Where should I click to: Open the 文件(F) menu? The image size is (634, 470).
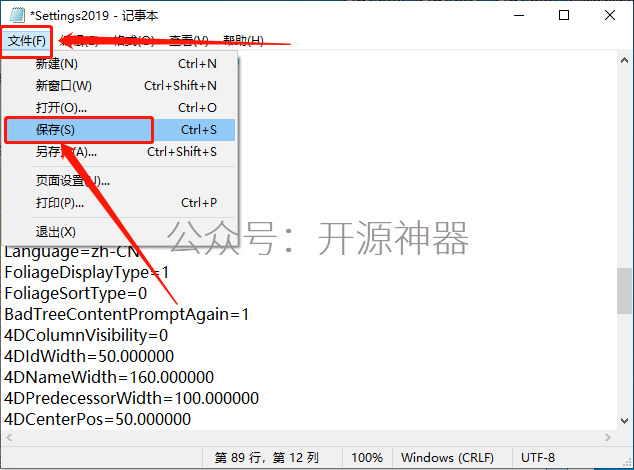(27, 41)
